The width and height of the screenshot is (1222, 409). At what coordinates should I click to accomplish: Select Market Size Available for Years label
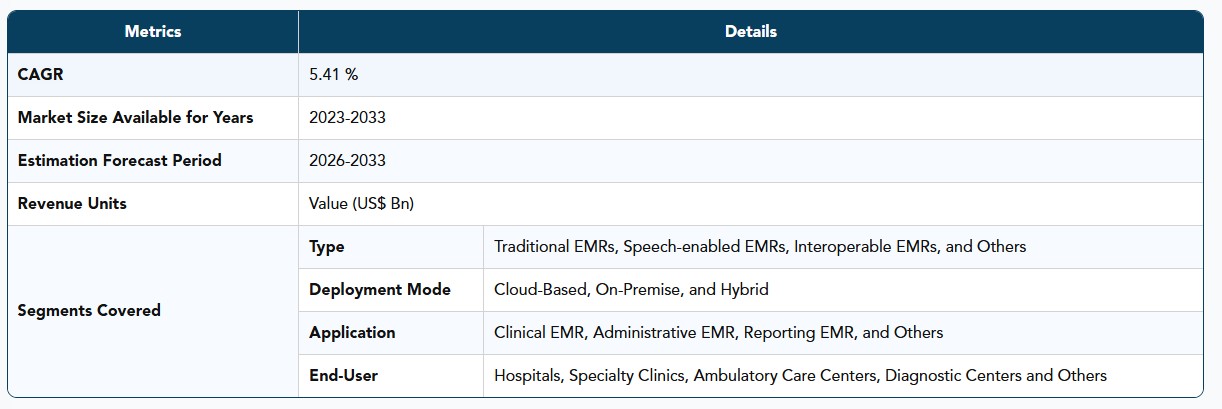tap(136, 117)
